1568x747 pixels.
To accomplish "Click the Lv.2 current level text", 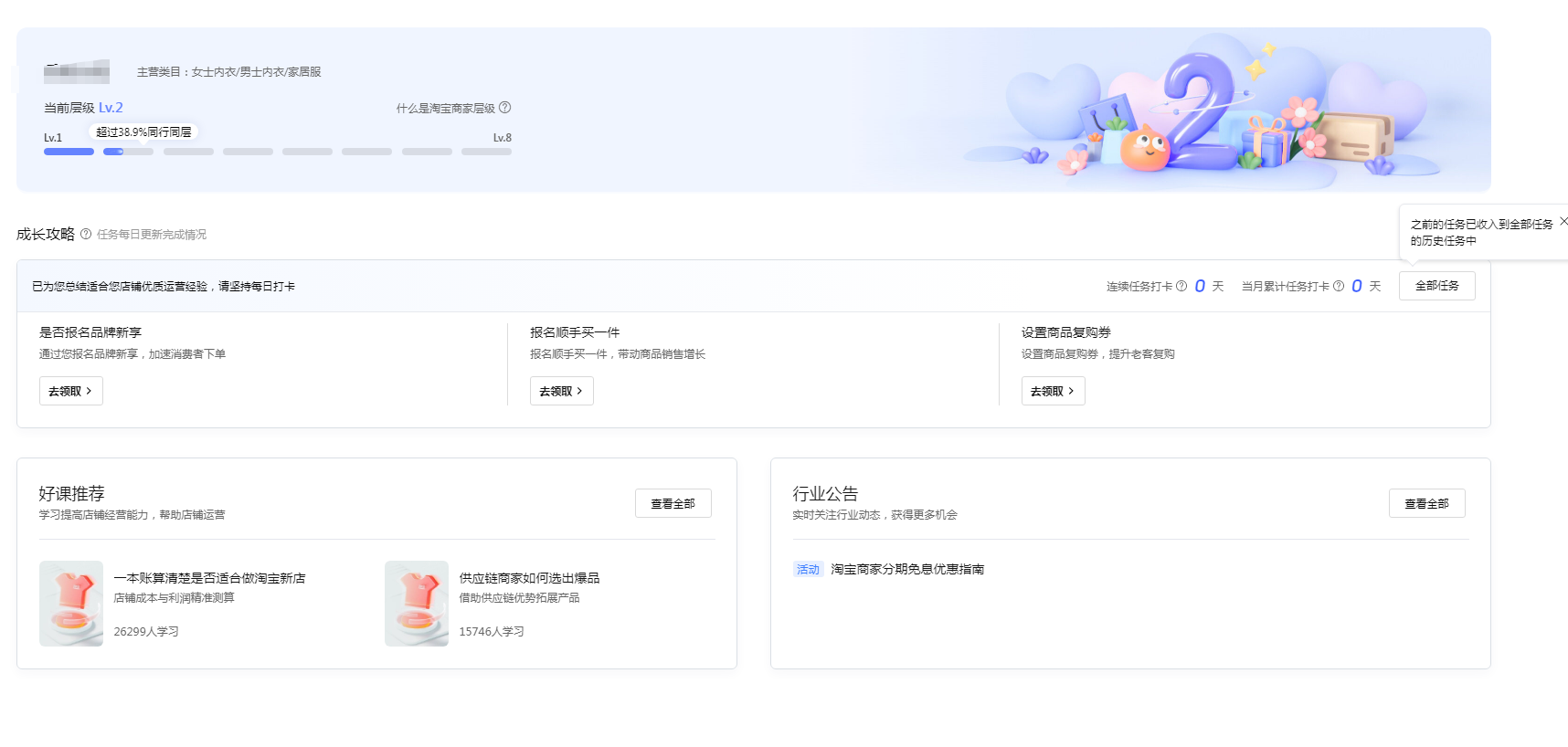I will click(111, 108).
